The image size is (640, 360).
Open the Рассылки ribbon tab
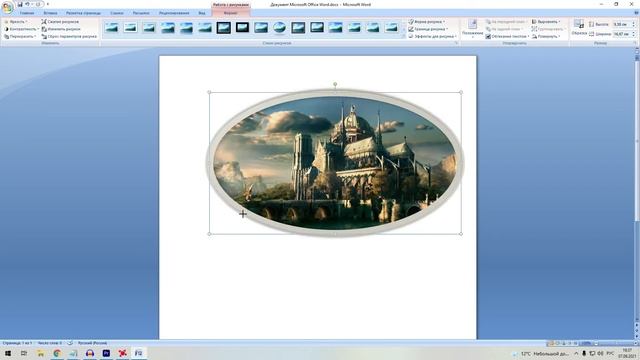click(x=141, y=13)
